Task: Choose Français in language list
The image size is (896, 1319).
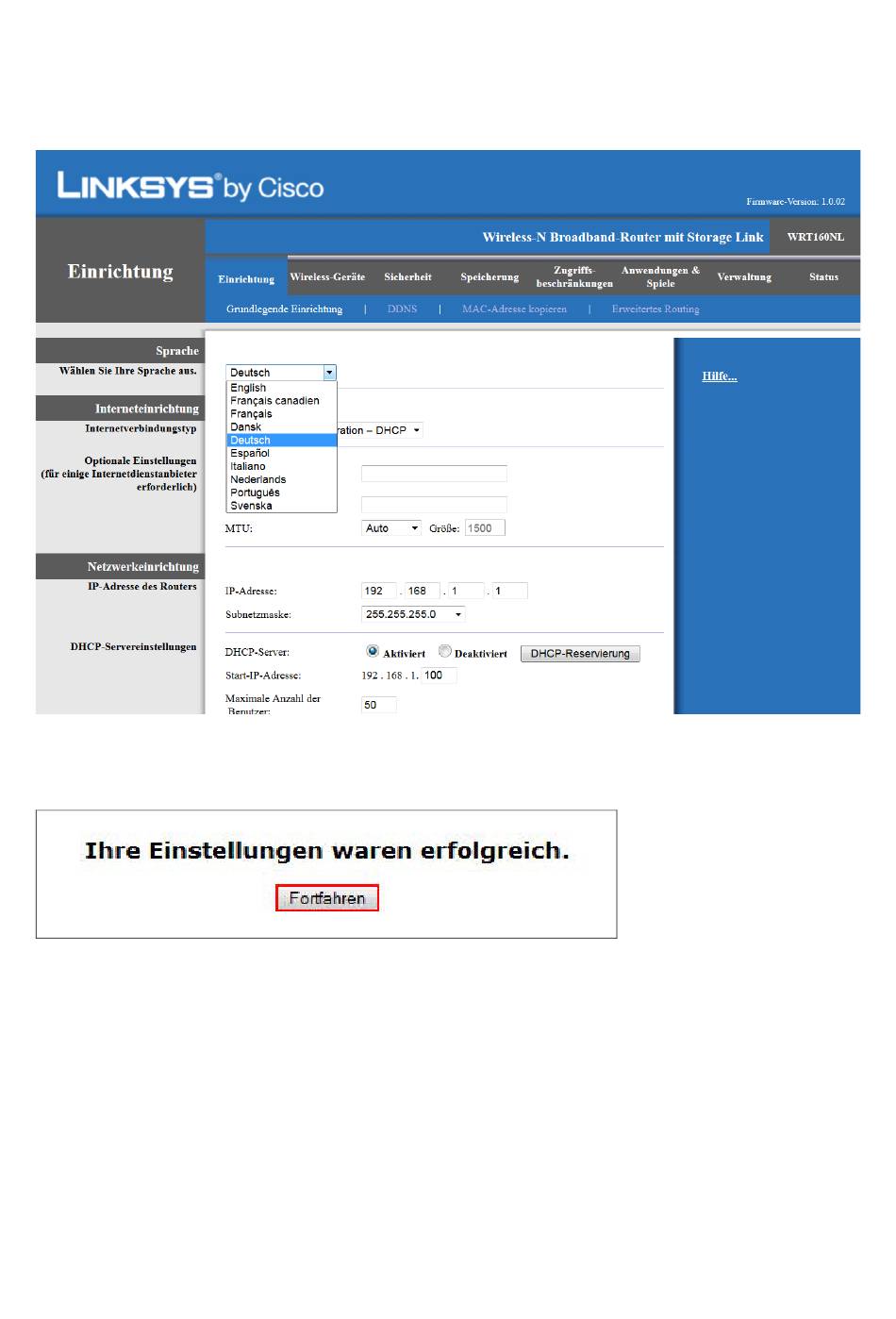Action: [282, 414]
